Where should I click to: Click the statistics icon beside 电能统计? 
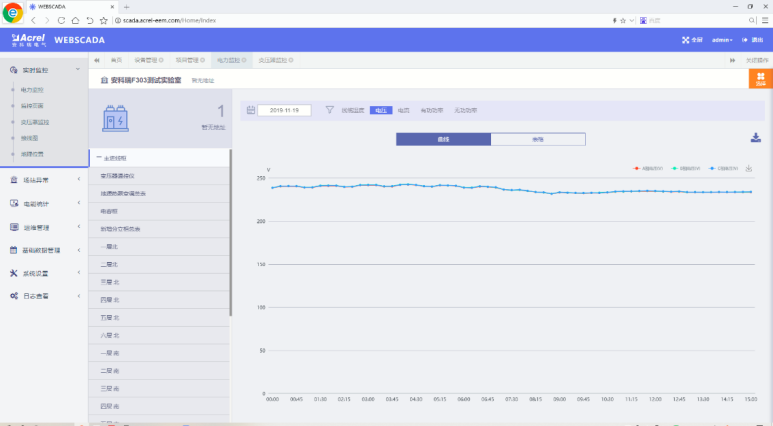tap(14, 203)
